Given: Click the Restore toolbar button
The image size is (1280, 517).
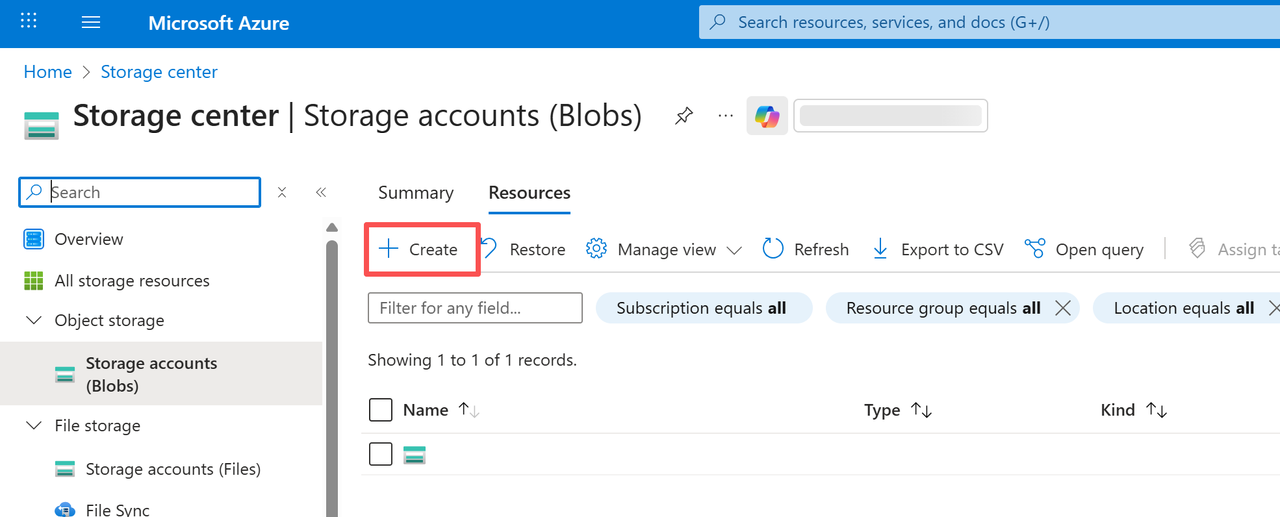Looking at the screenshot, I should tap(525, 249).
